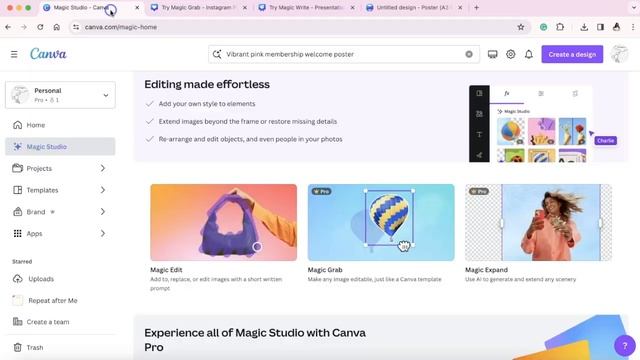The width and height of the screenshot is (640, 360).
Task: Click the browser forward arrow
Action: [x=24, y=27]
